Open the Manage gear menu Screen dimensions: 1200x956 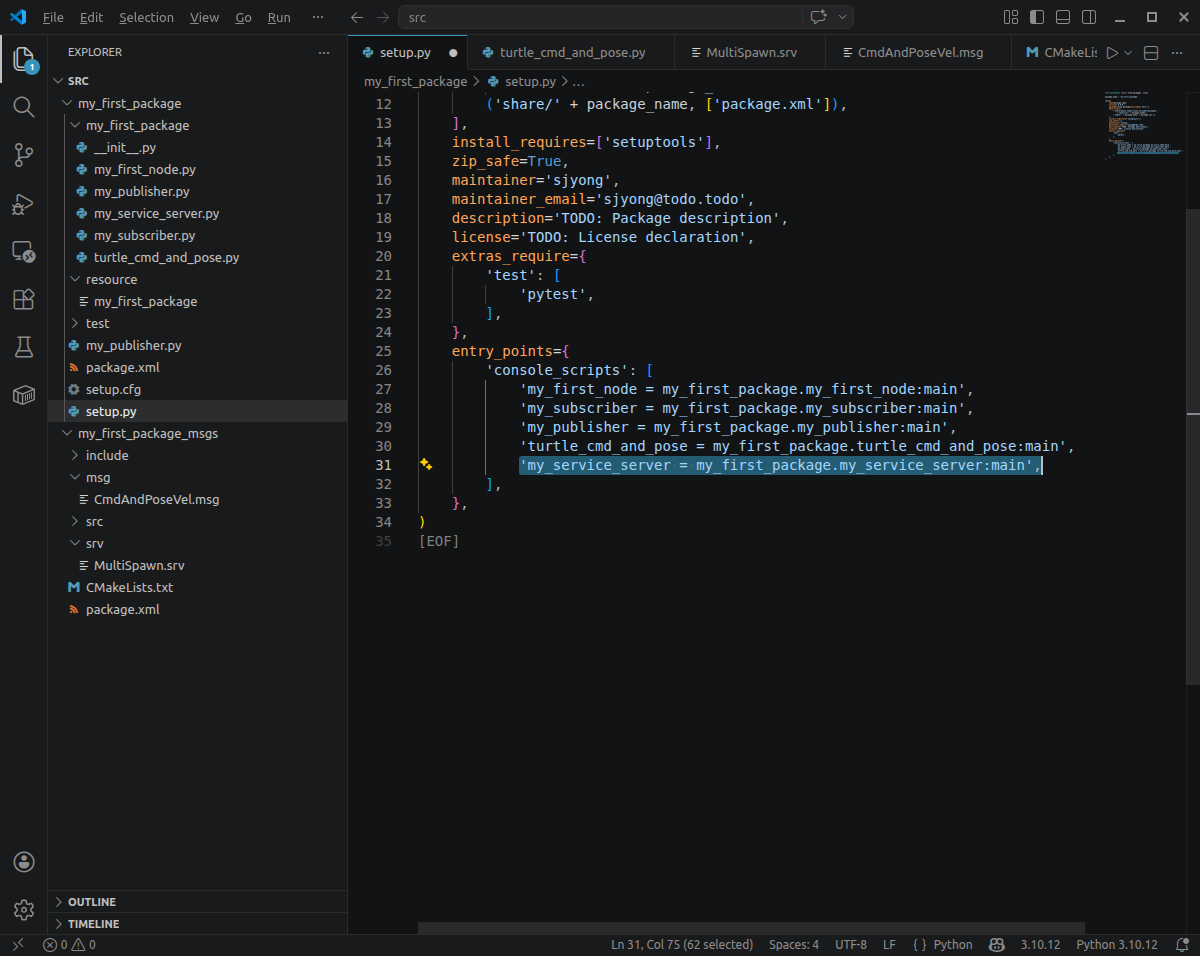tap(24, 910)
